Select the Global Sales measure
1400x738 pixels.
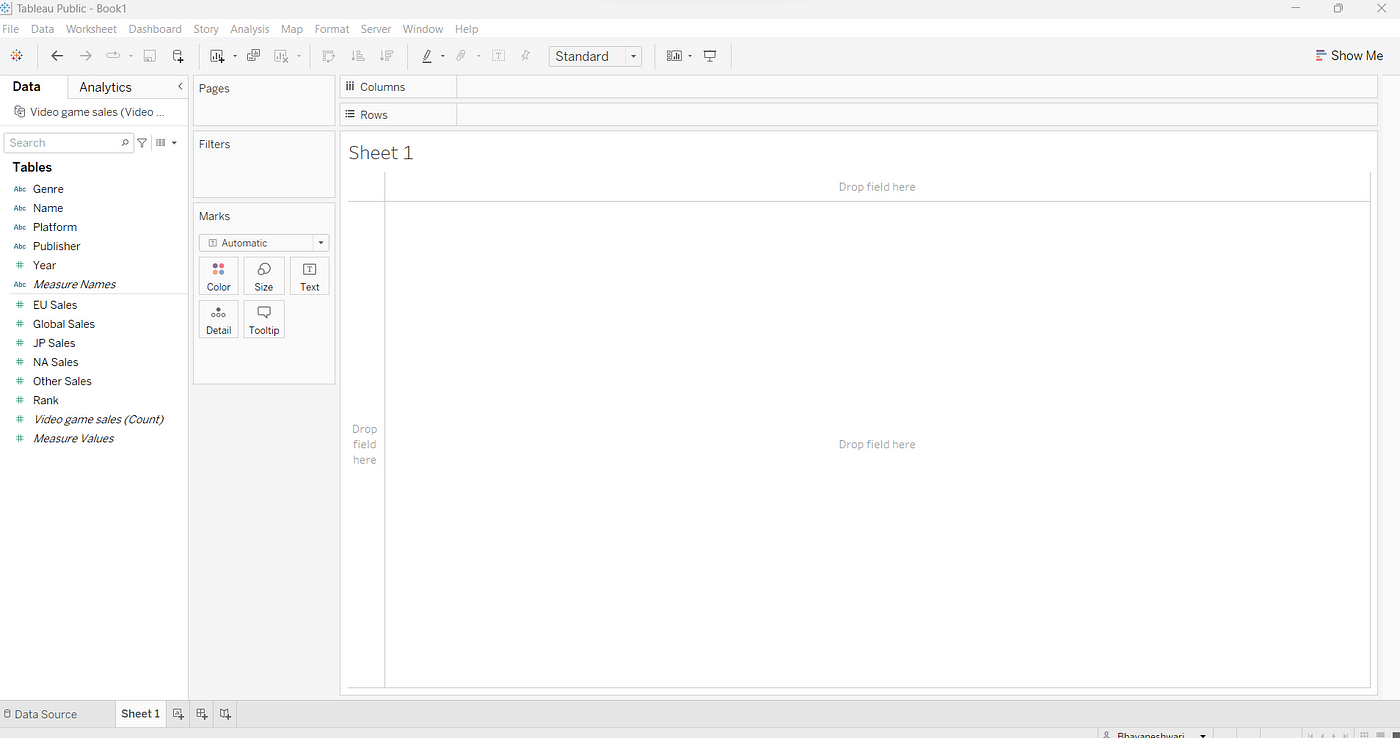64,324
